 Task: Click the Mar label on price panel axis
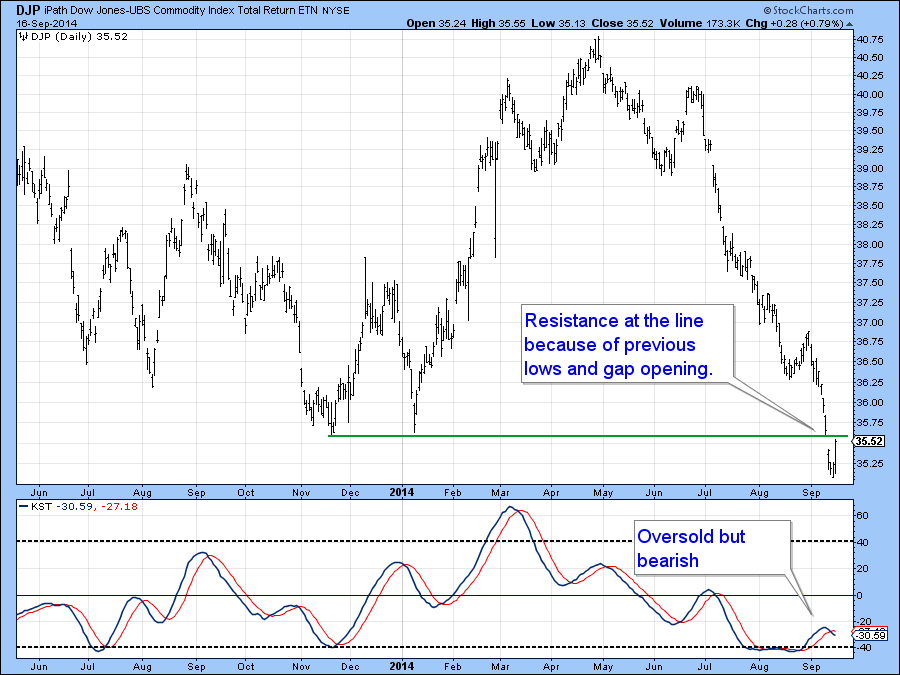501,492
